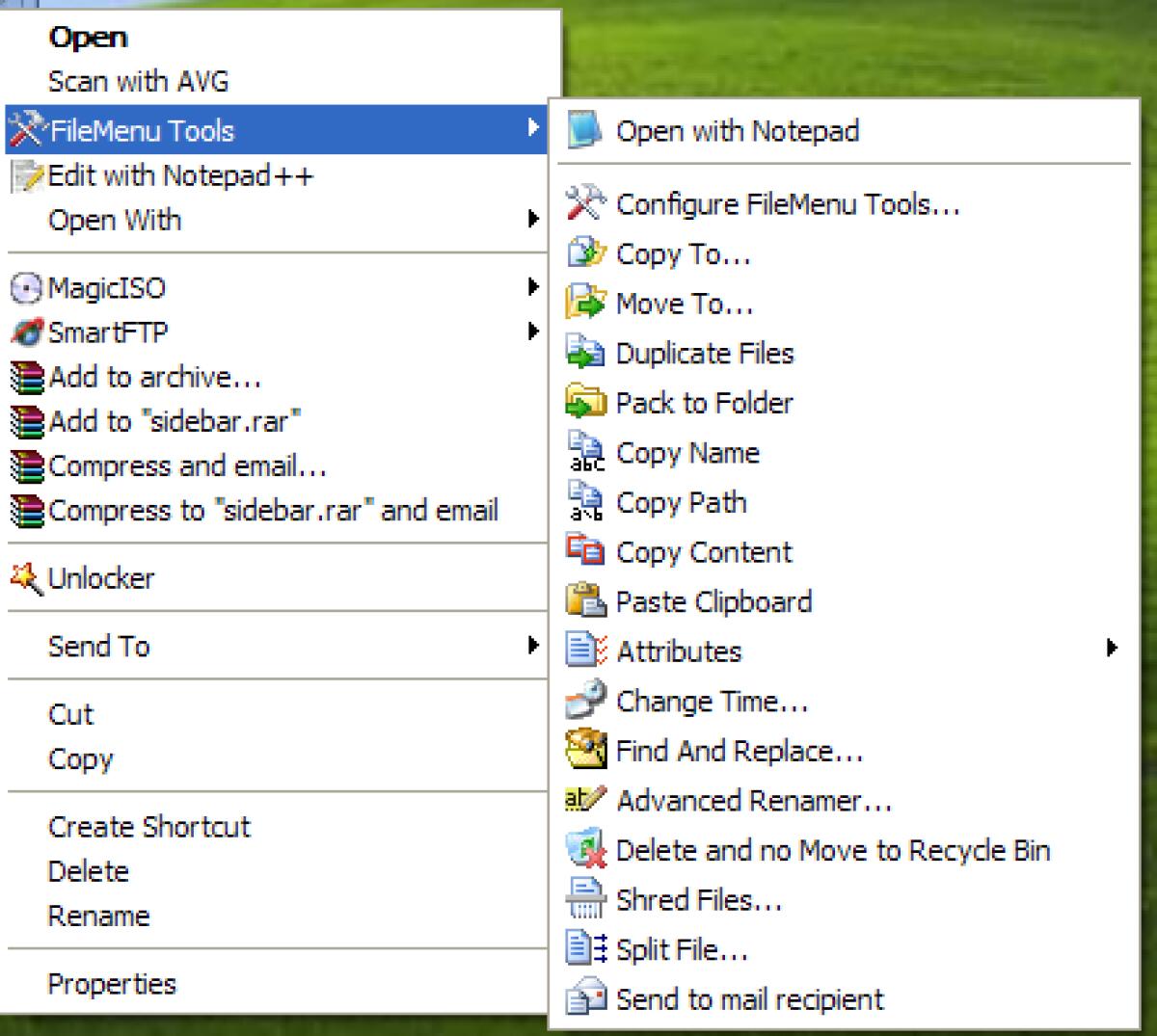The width and height of the screenshot is (1157, 1036).
Task: Click the MagicISO disc icon
Action: coord(27,288)
